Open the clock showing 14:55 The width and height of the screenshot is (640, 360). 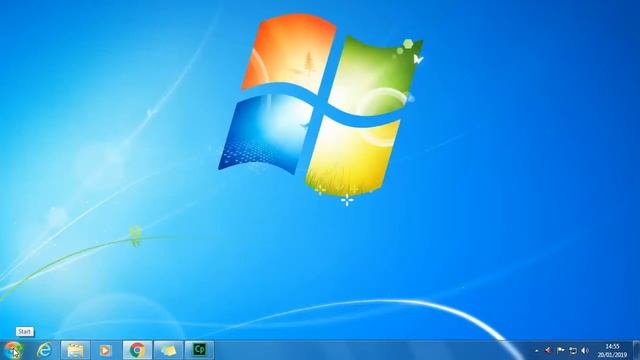[x=612, y=351]
